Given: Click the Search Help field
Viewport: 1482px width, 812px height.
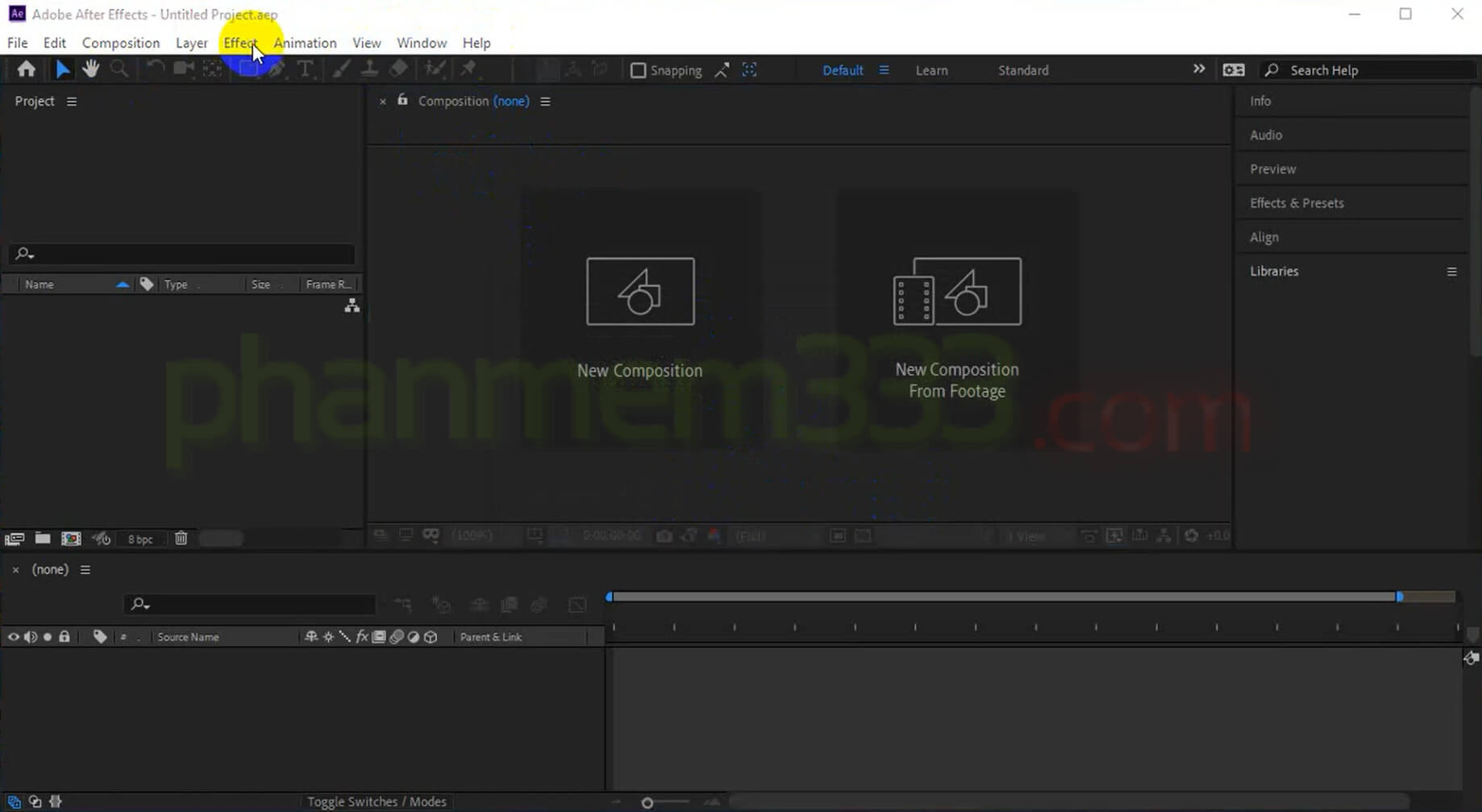Looking at the screenshot, I should point(1368,70).
